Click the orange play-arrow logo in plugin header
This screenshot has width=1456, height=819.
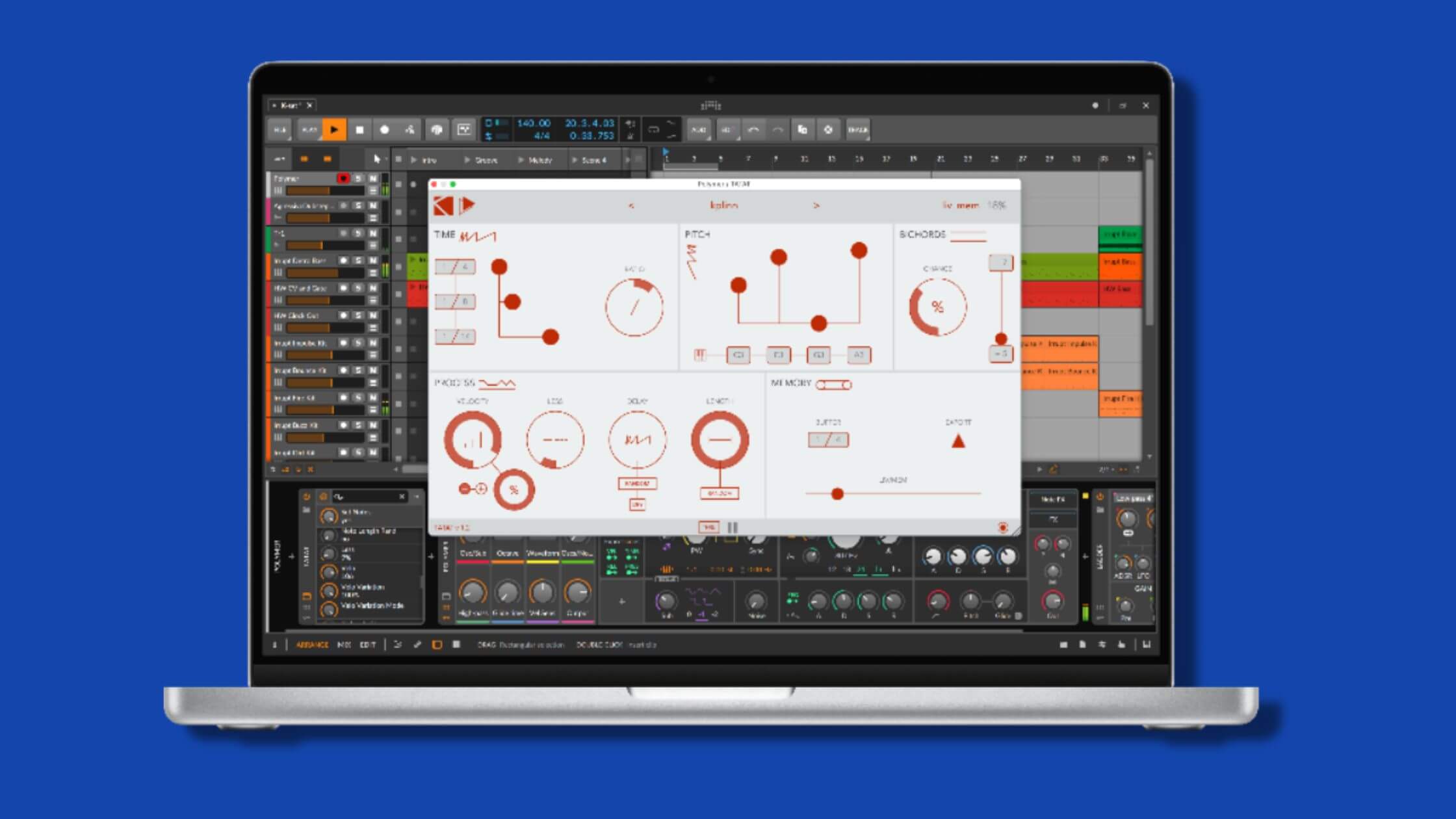point(467,205)
